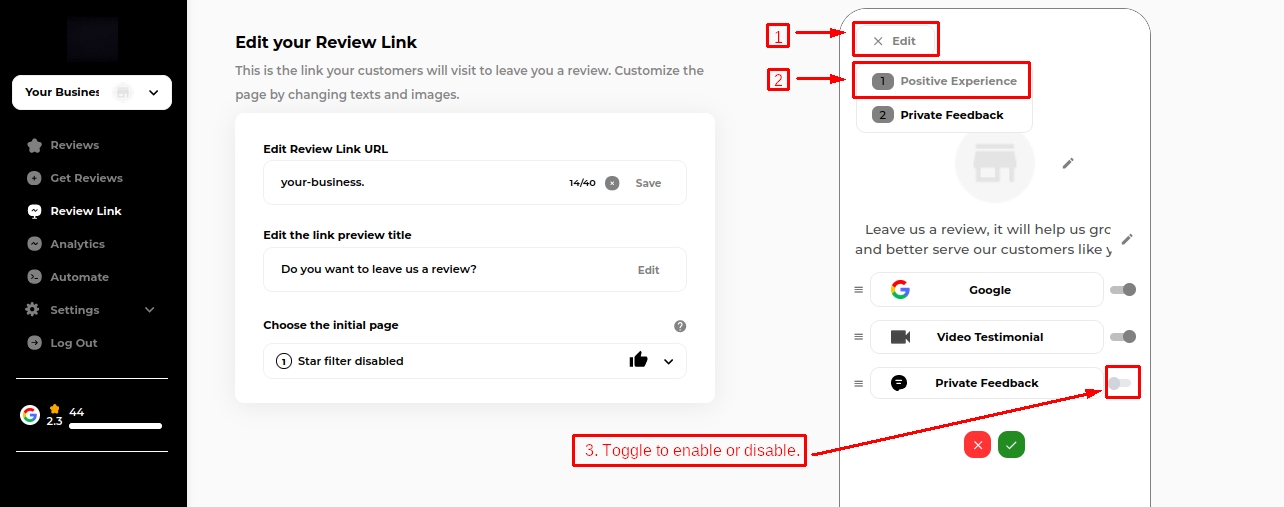Click the pencil icon beside the review message
This screenshot has width=1284, height=507.
pos(1127,239)
